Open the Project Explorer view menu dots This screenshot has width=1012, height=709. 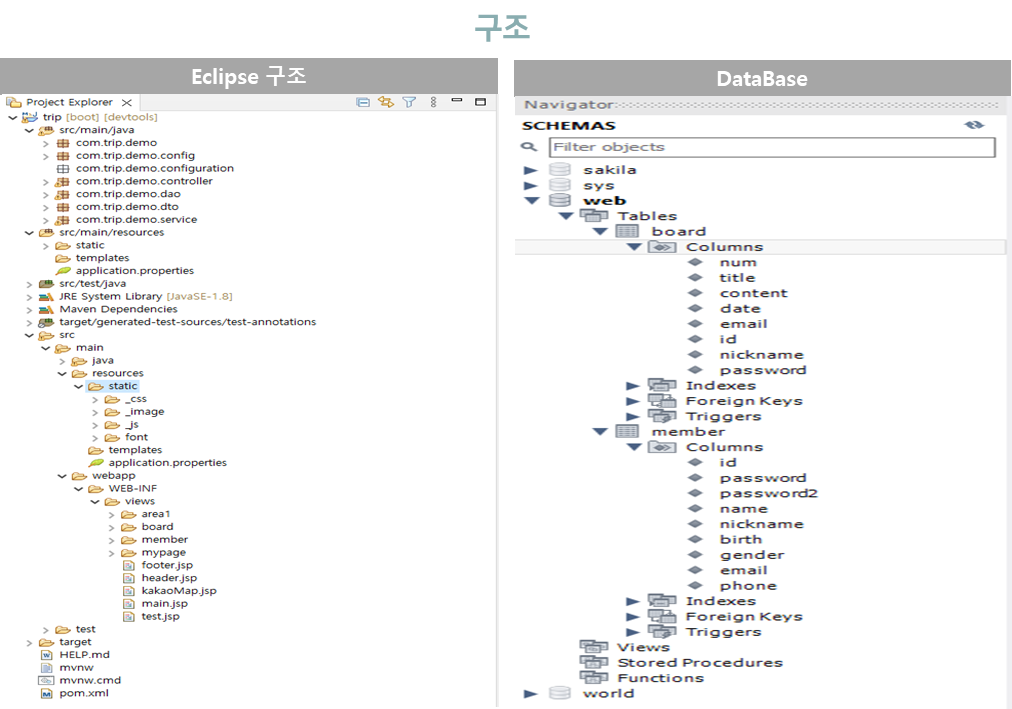click(433, 102)
